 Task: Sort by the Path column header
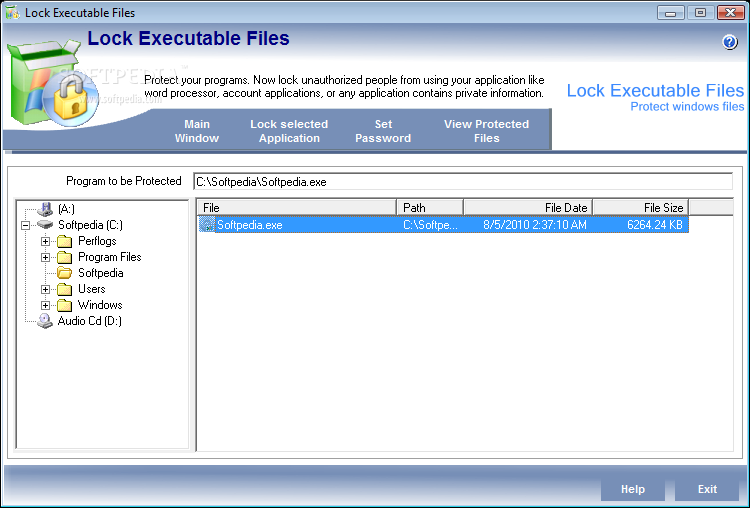click(430, 208)
